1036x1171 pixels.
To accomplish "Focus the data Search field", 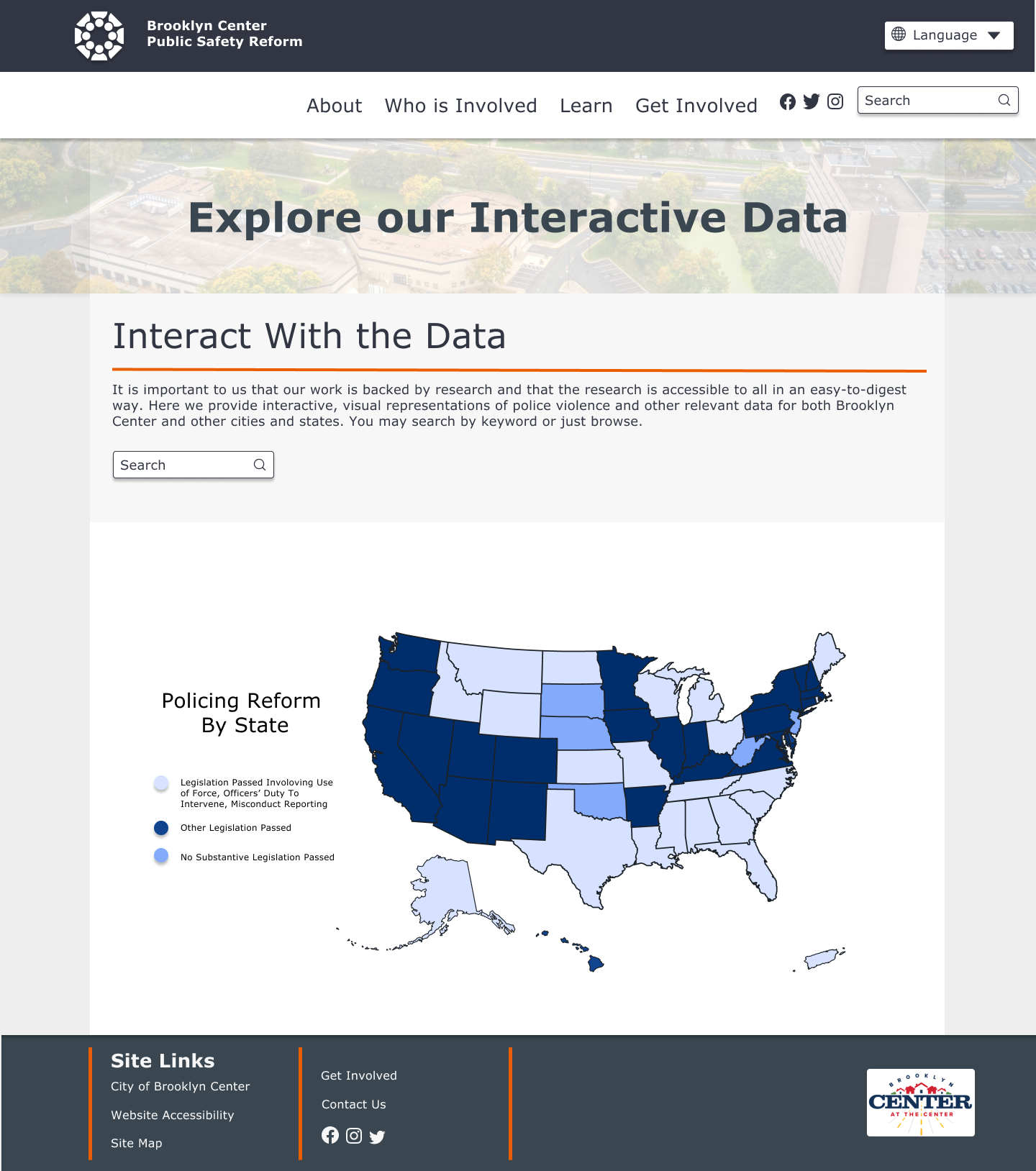I will [x=194, y=465].
